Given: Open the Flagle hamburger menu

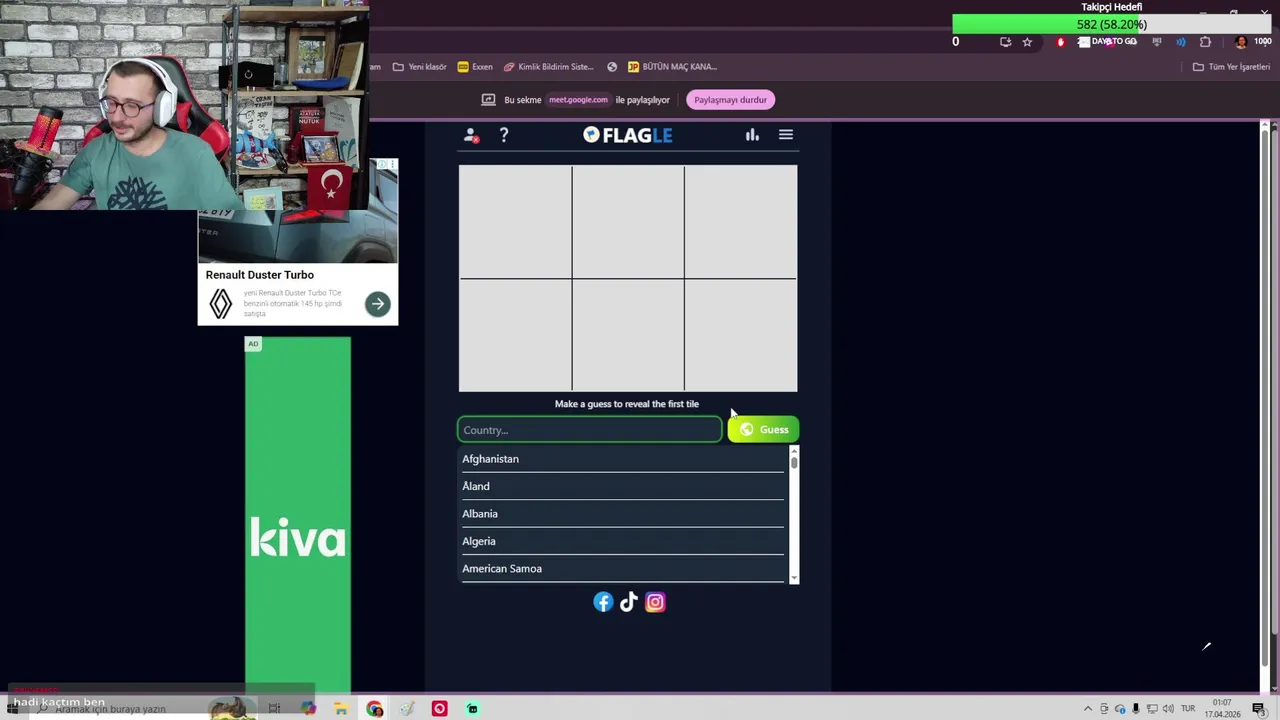Looking at the screenshot, I should [x=786, y=135].
